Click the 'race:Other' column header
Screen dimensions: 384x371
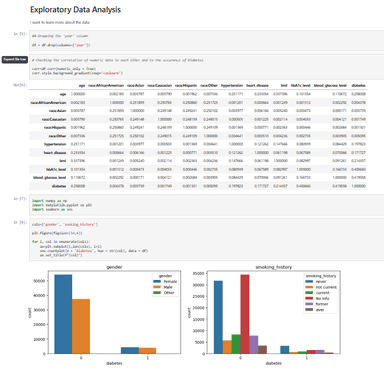209,85
